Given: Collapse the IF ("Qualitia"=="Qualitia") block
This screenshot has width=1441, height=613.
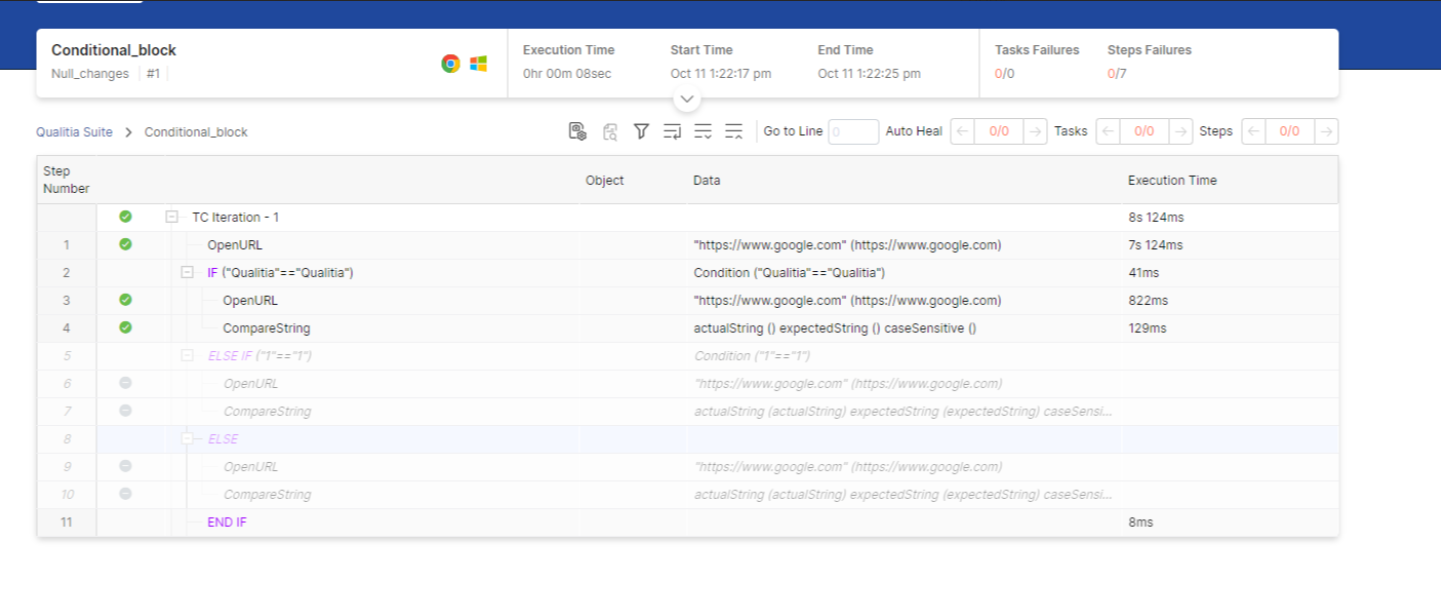Looking at the screenshot, I should (x=187, y=273).
